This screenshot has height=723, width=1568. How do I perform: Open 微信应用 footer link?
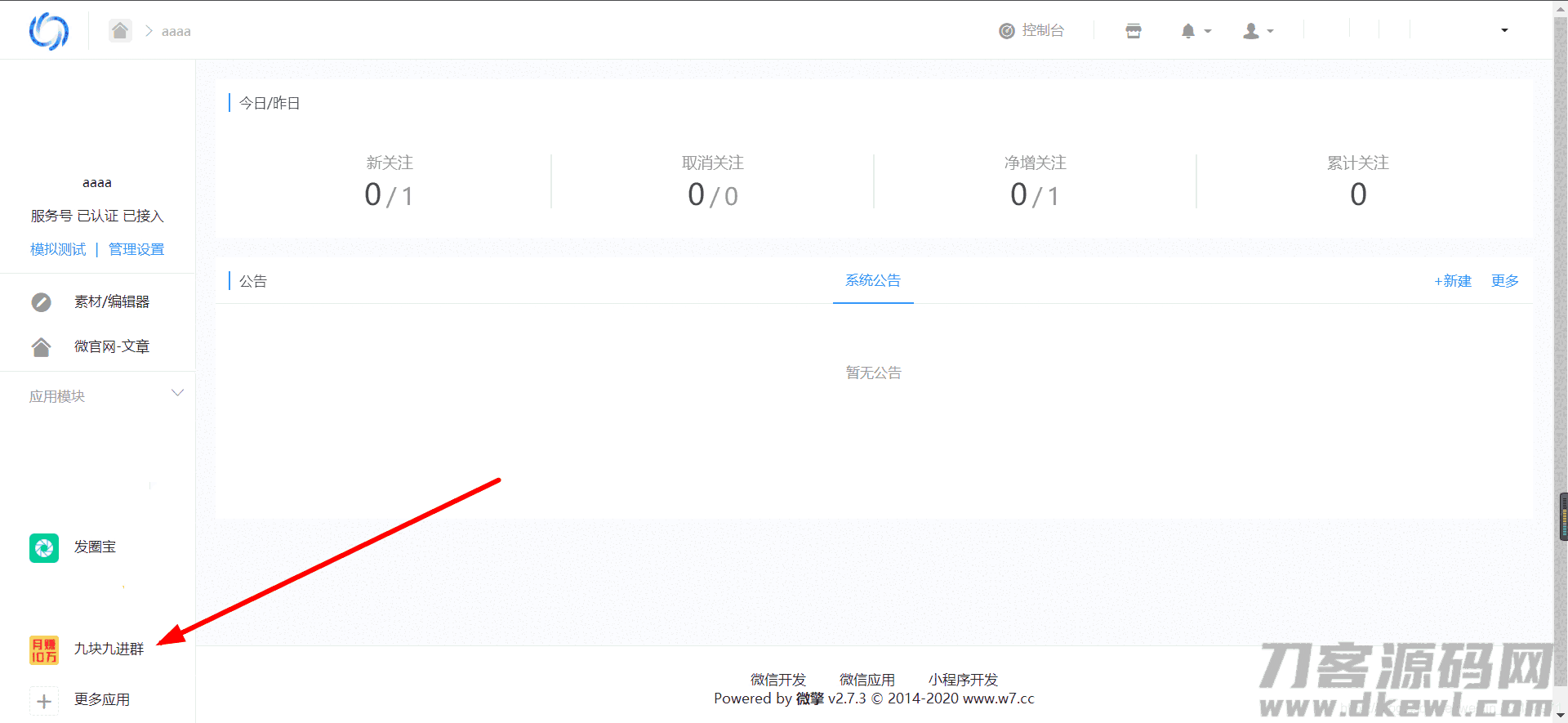867,680
